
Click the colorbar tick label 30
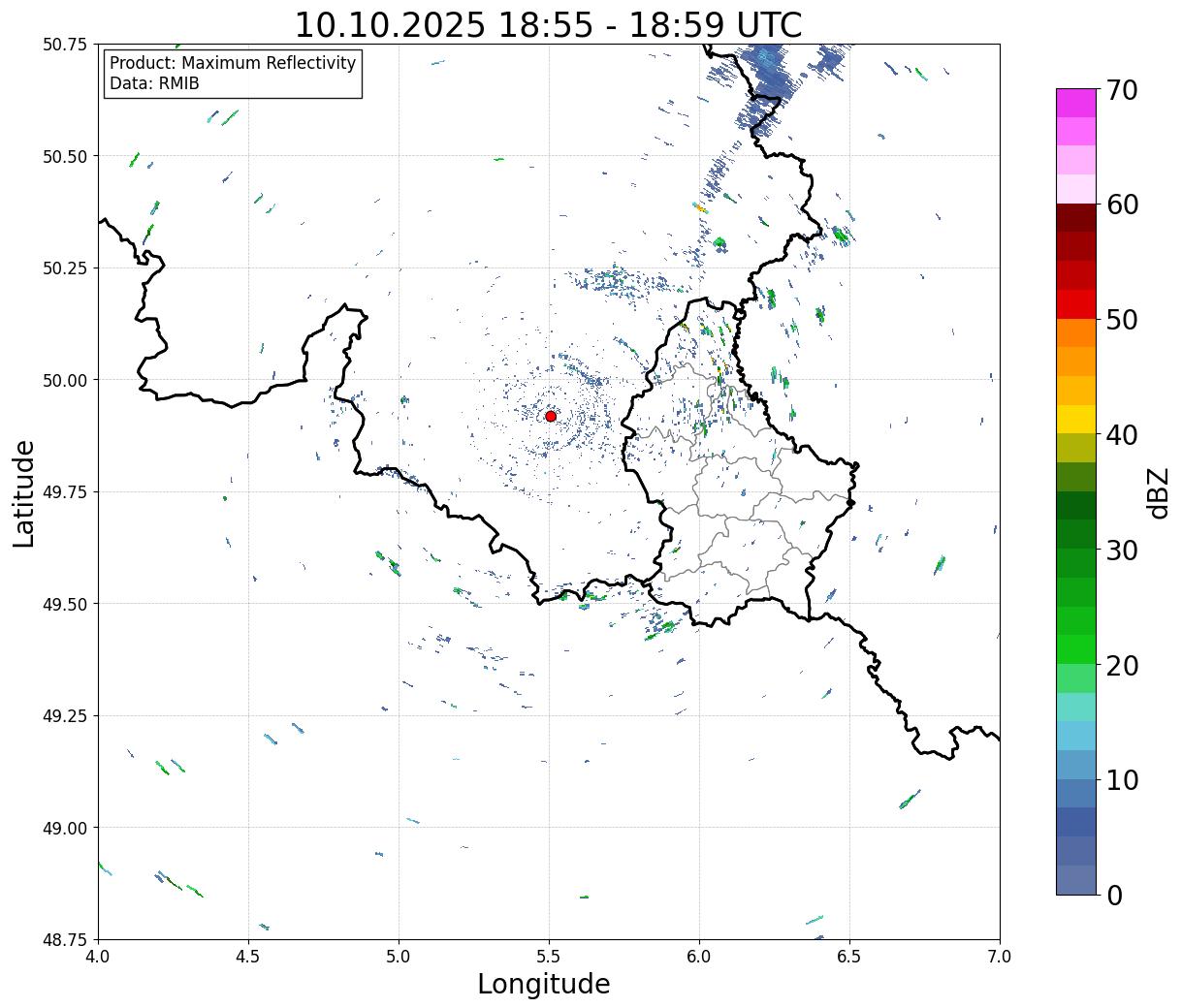[x=1121, y=550]
